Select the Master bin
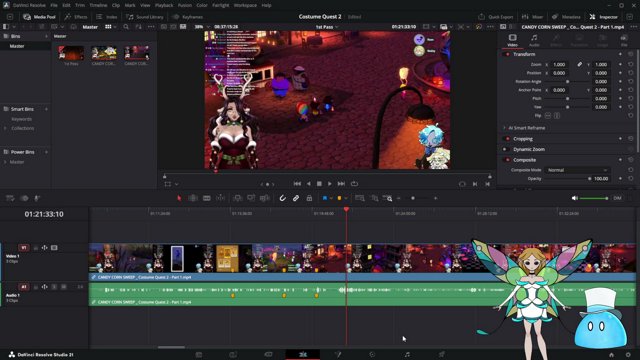 (17, 46)
